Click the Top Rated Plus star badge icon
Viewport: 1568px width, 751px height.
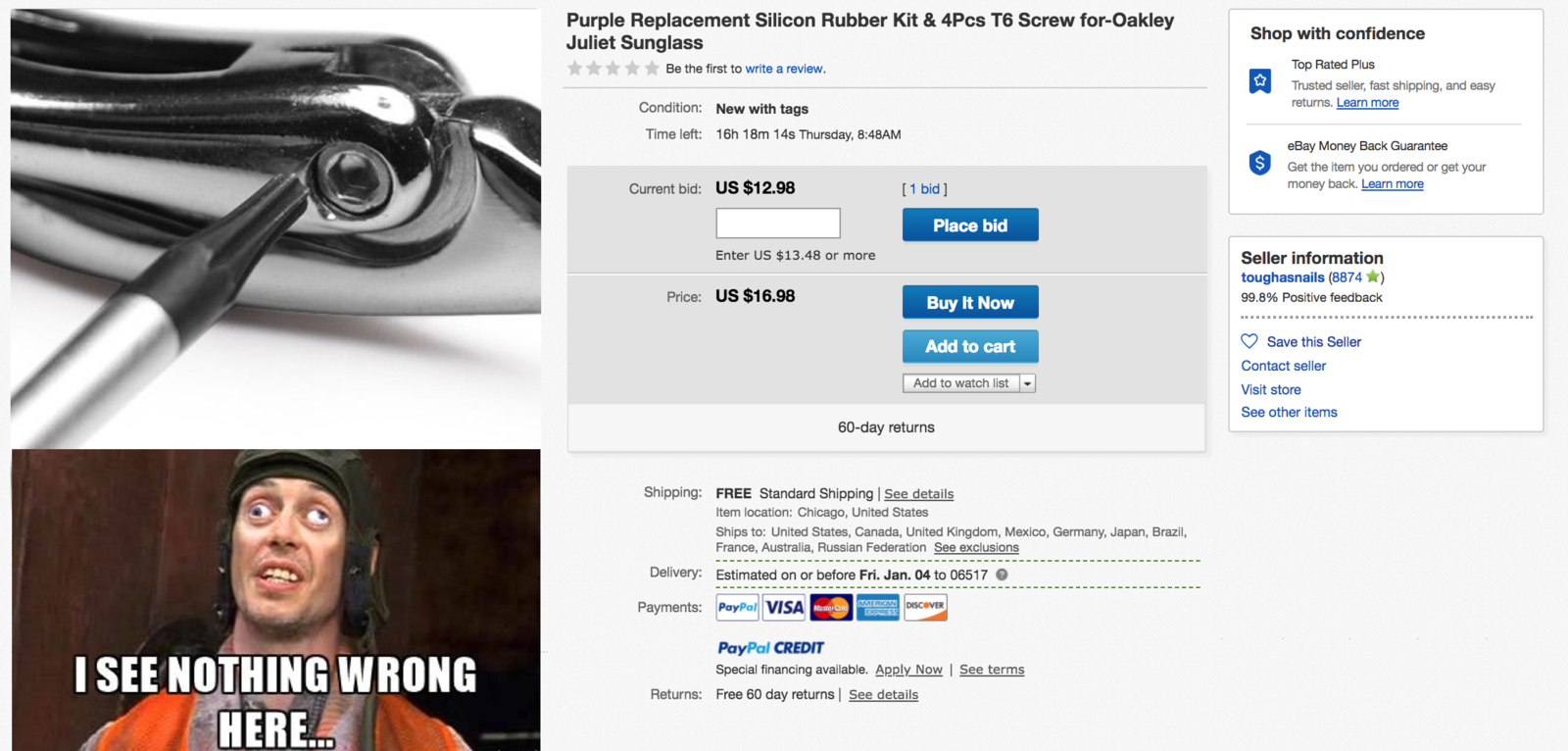click(1260, 80)
